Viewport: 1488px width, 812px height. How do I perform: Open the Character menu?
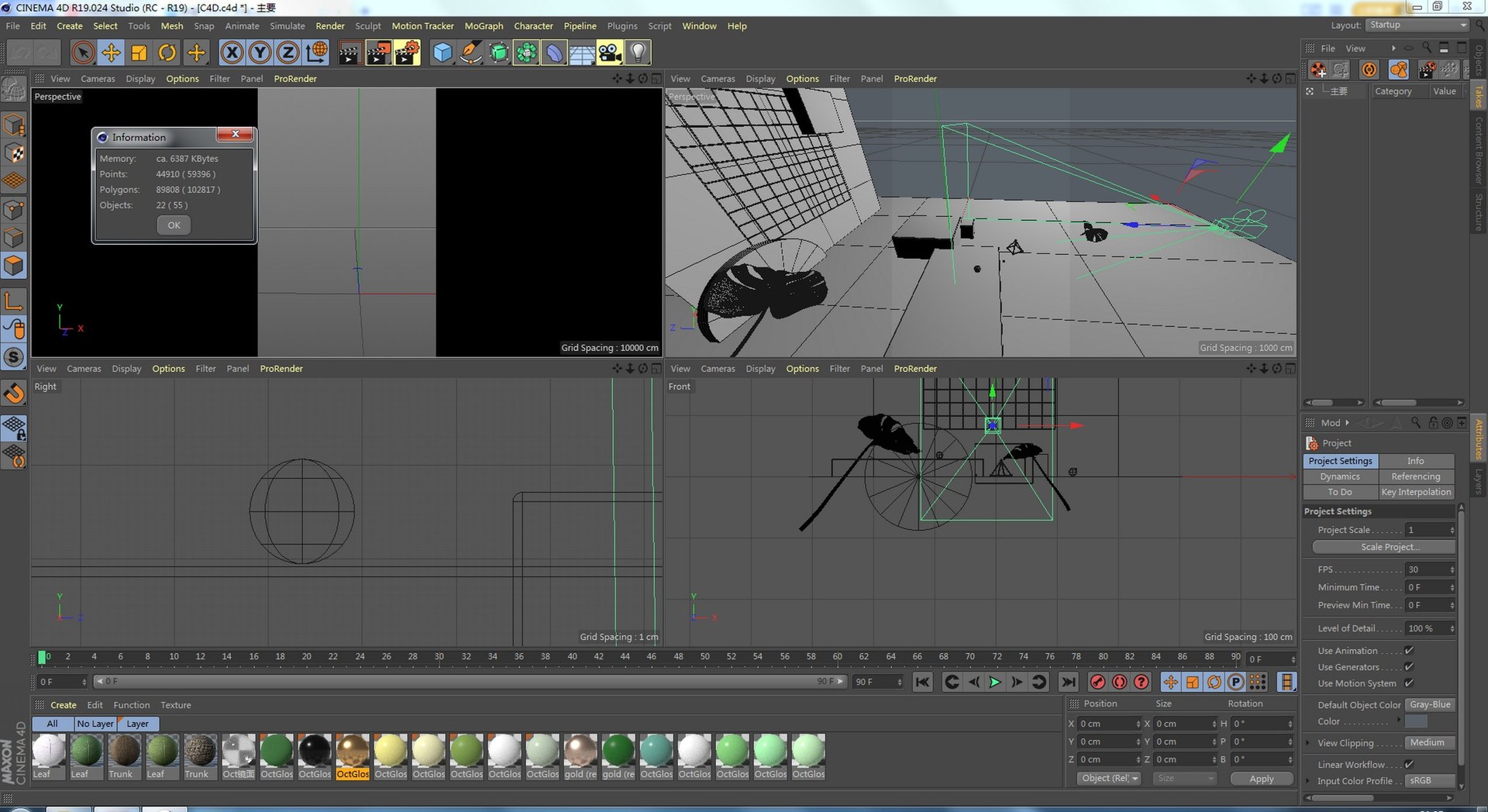click(x=533, y=26)
